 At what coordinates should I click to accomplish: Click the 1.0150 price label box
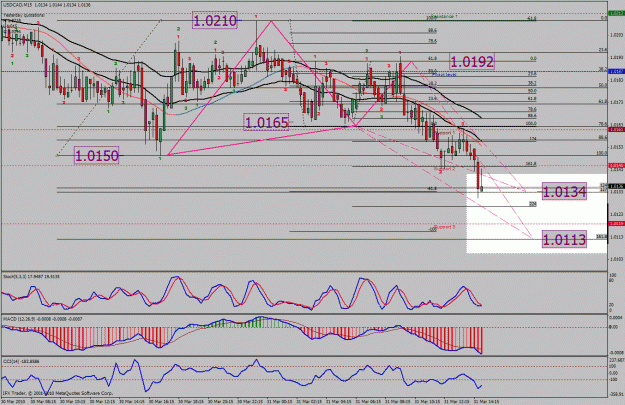click(x=96, y=155)
